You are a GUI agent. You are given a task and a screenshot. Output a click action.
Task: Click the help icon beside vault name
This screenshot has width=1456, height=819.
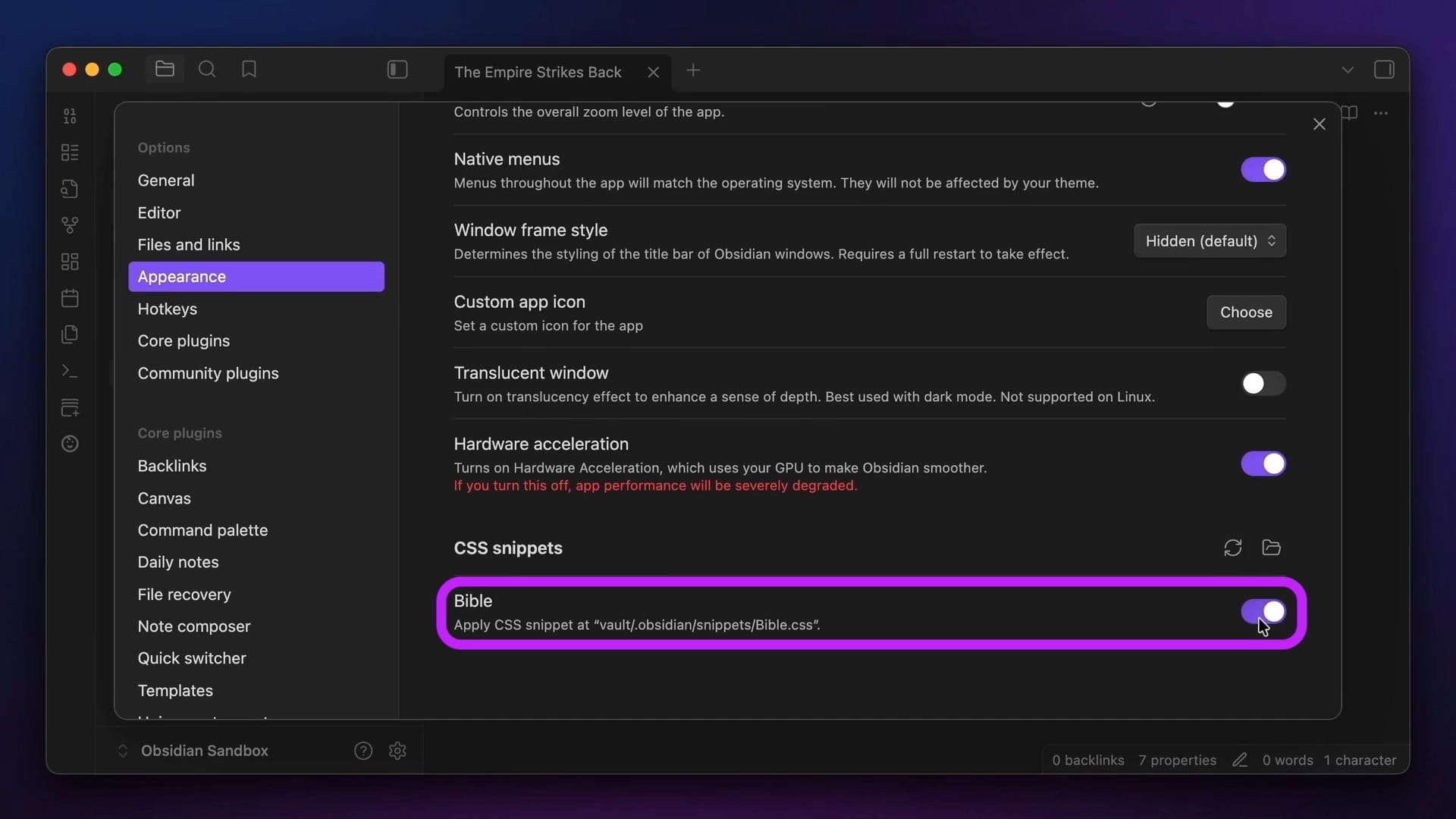[363, 751]
